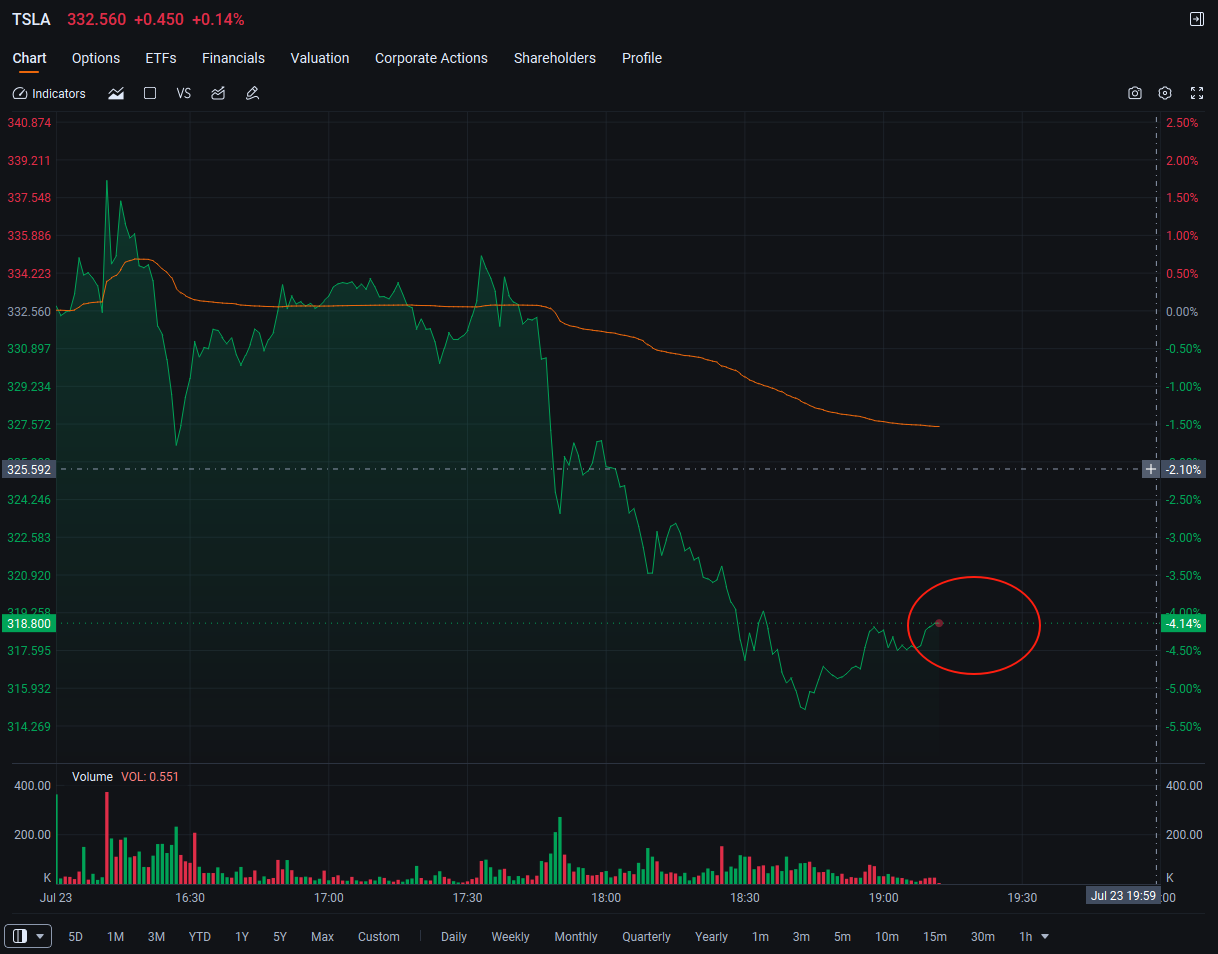Choose the Custom time range
Screen dimensions: 1218x954
pyautogui.click(x=379, y=937)
